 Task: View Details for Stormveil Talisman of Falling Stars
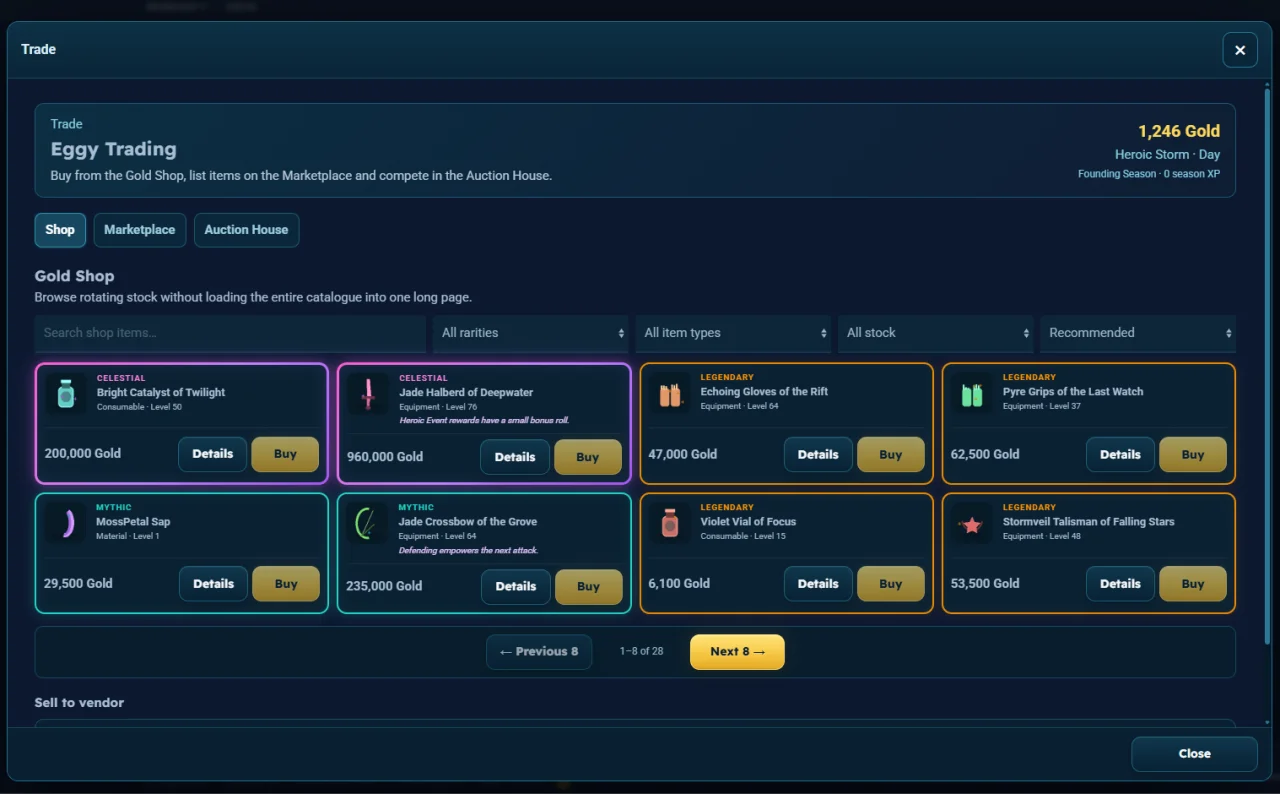coord(1120,584)
